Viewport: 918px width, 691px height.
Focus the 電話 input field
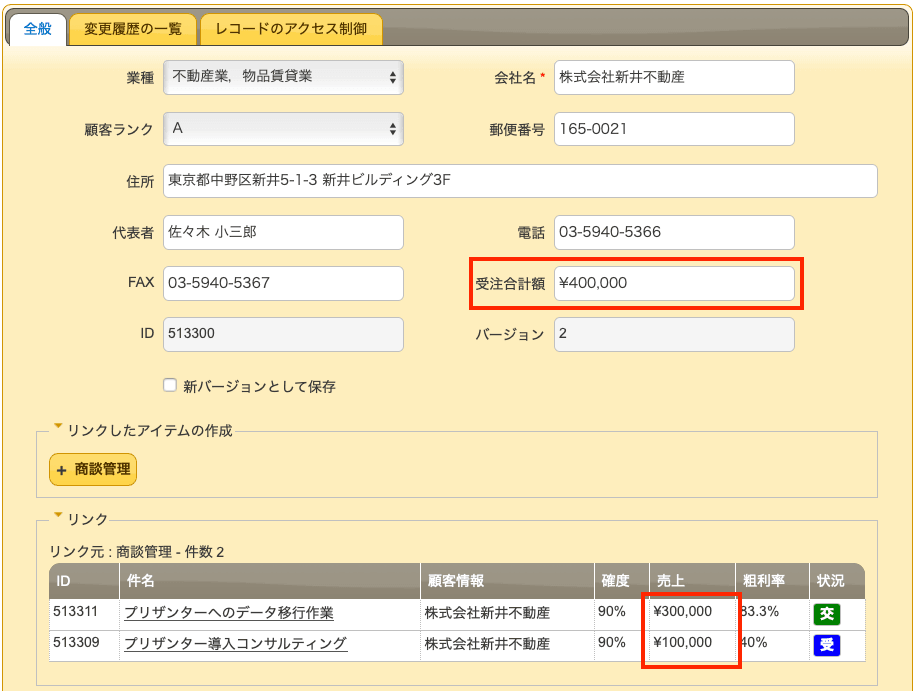tap(674, 232)
